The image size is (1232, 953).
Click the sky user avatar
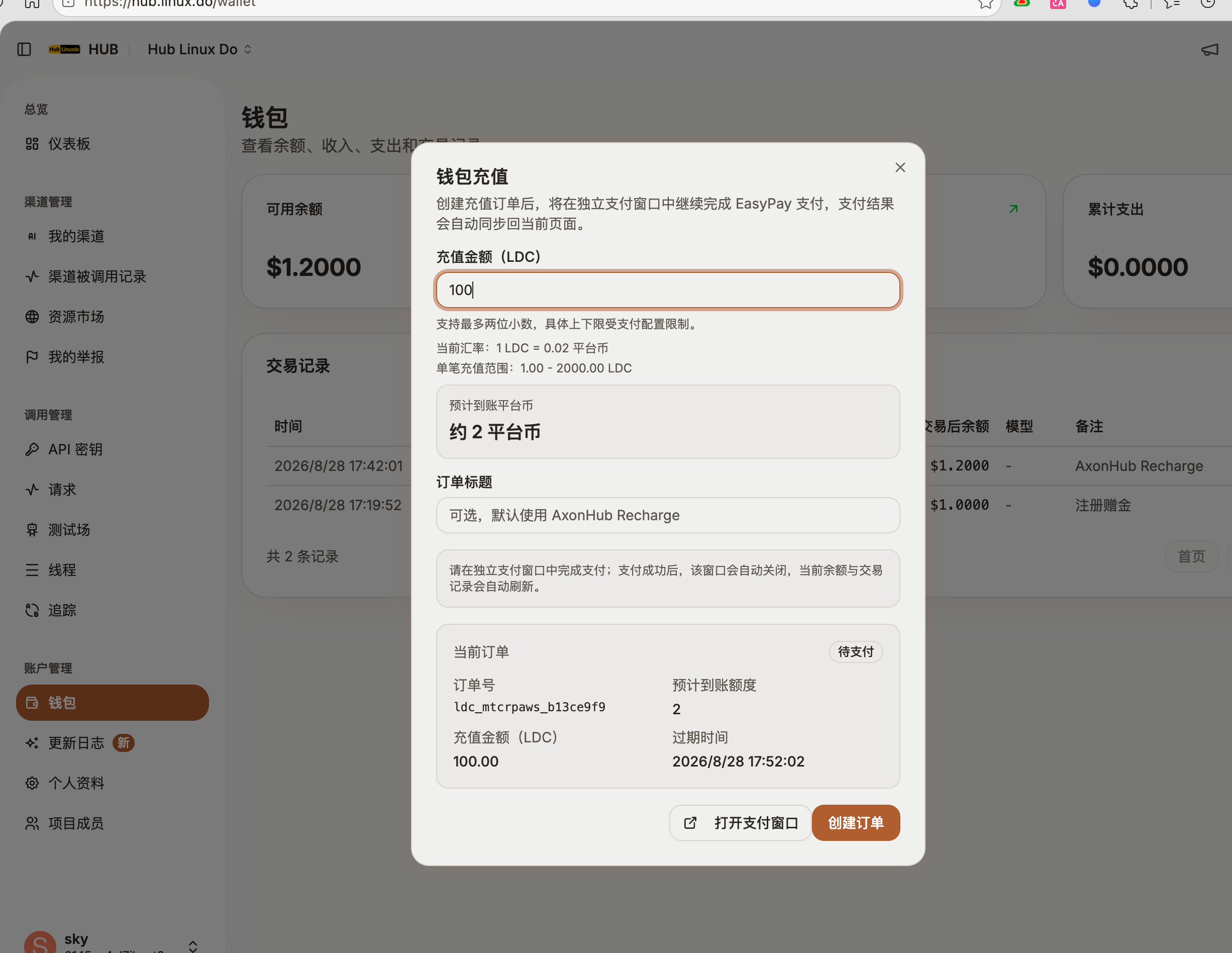click(x=40, y=943)
